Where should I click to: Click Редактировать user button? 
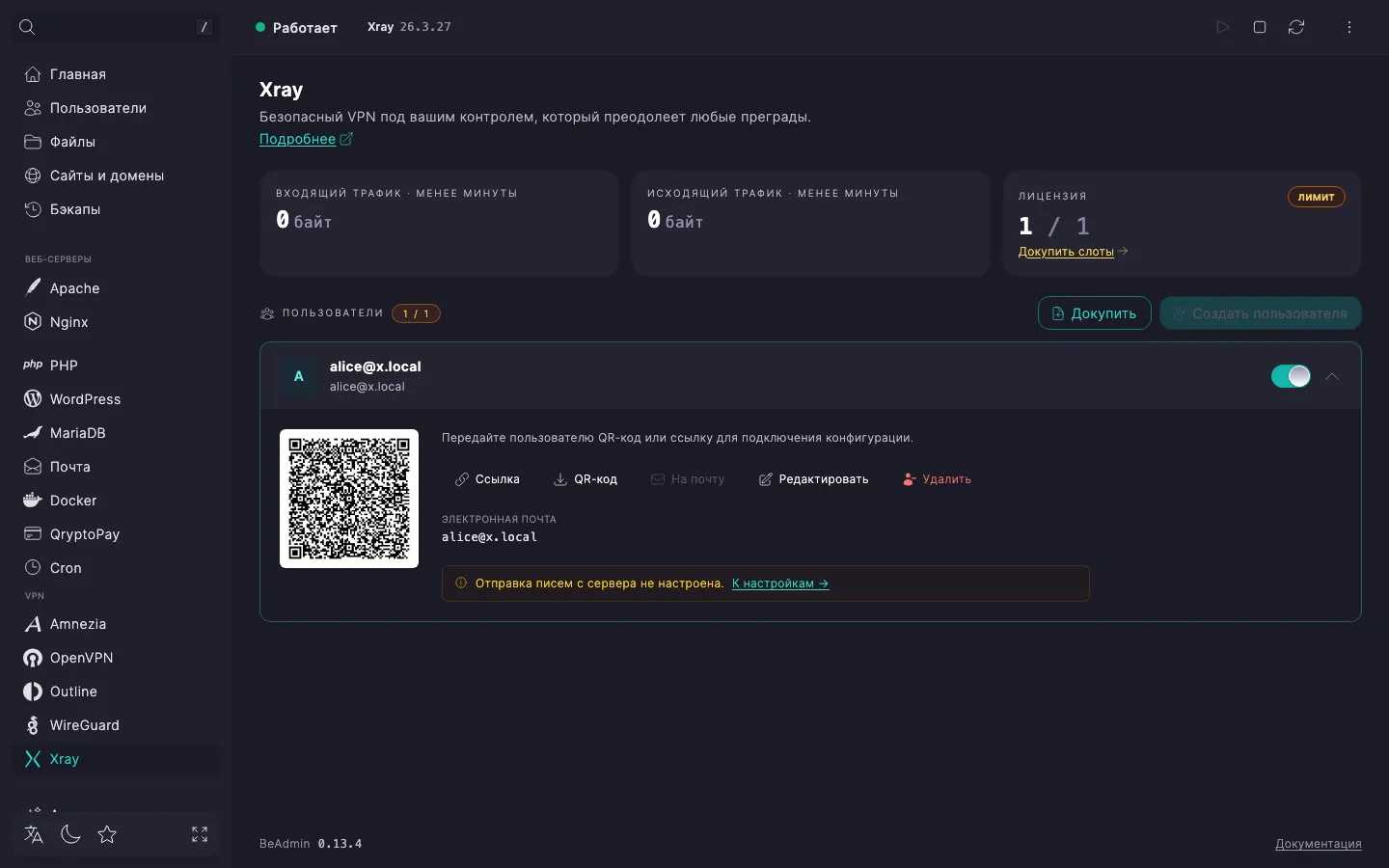[x=813, y=479]
